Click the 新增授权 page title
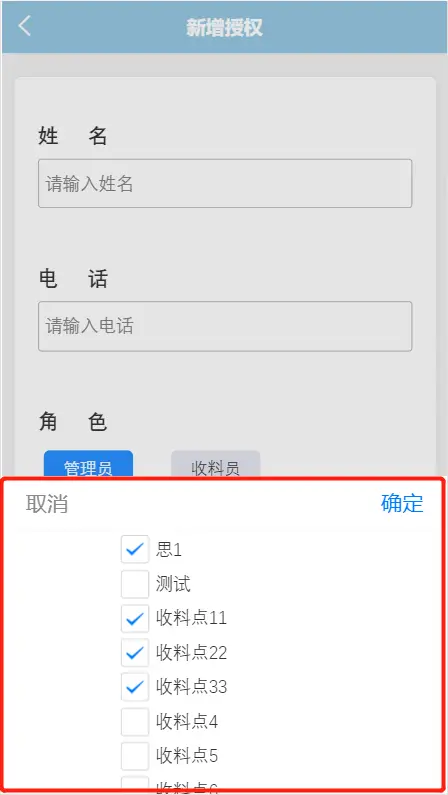The image size is (448, 795). 225,27
